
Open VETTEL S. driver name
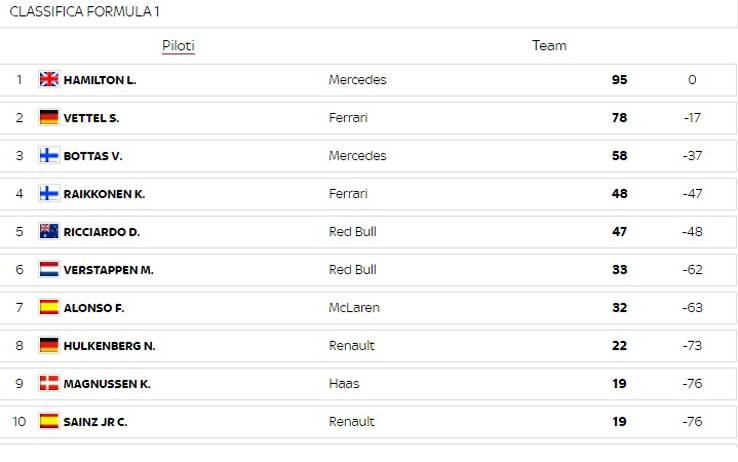tap(91, 118)
